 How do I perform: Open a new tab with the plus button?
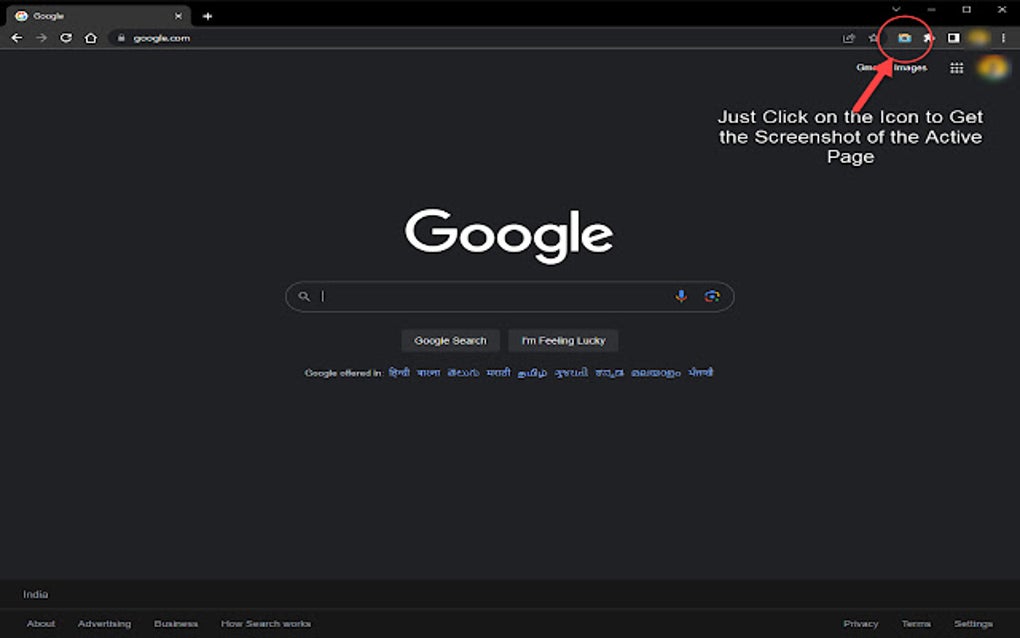pos(207,15)
